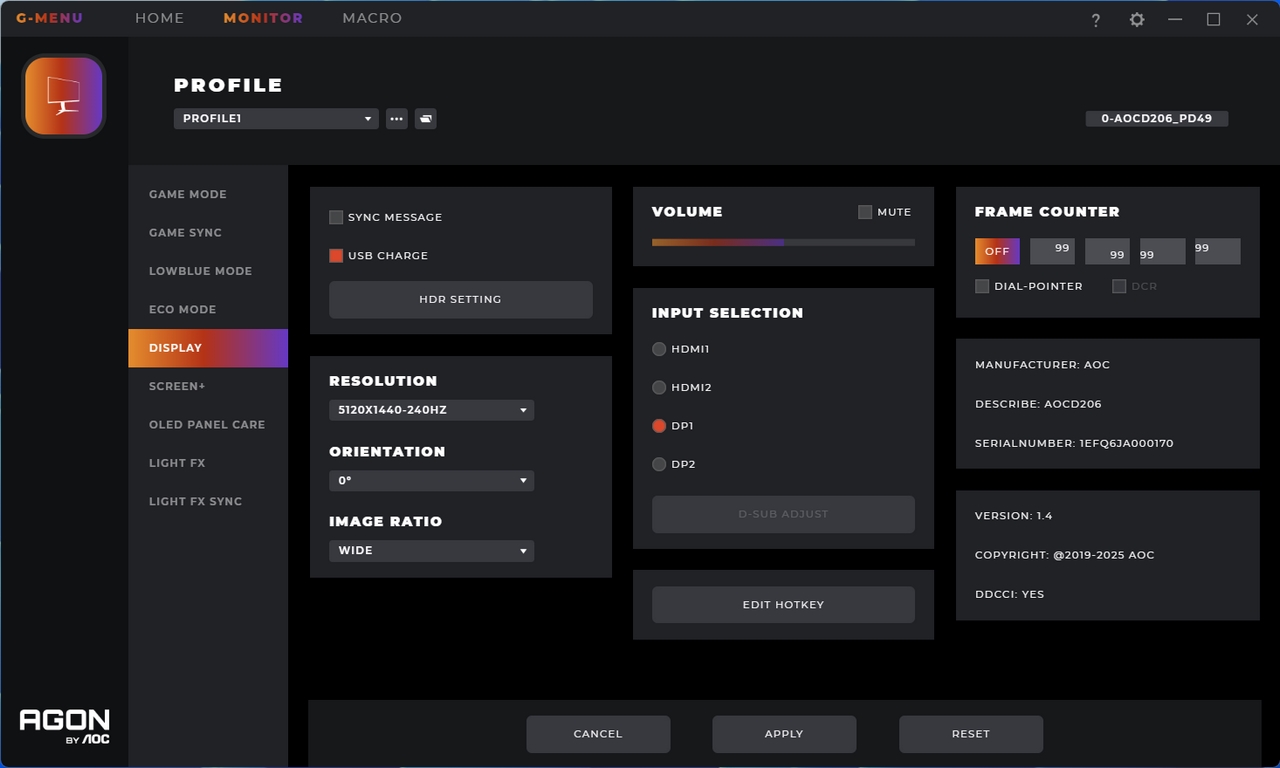Open the Game Mode section
Screen dimensions: 1280x768
tap(208, 194)
